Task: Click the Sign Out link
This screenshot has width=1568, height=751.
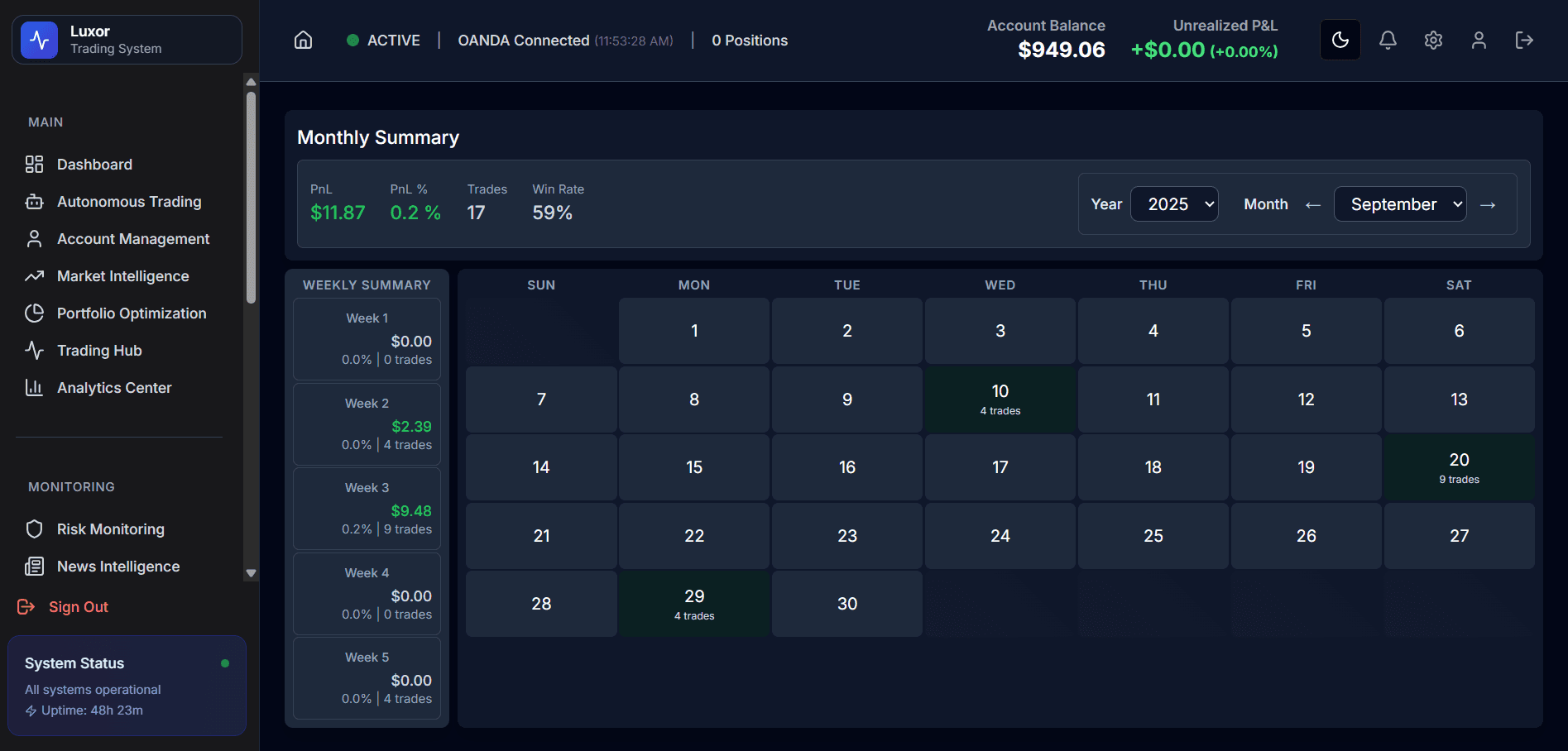Action: [78, 607]
